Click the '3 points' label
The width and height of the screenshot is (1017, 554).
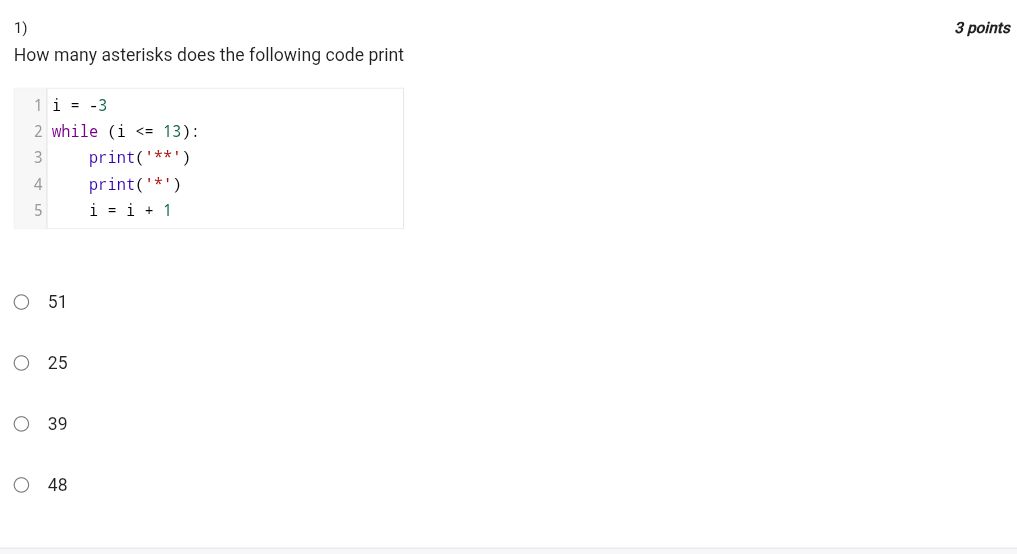pos(982,28)
